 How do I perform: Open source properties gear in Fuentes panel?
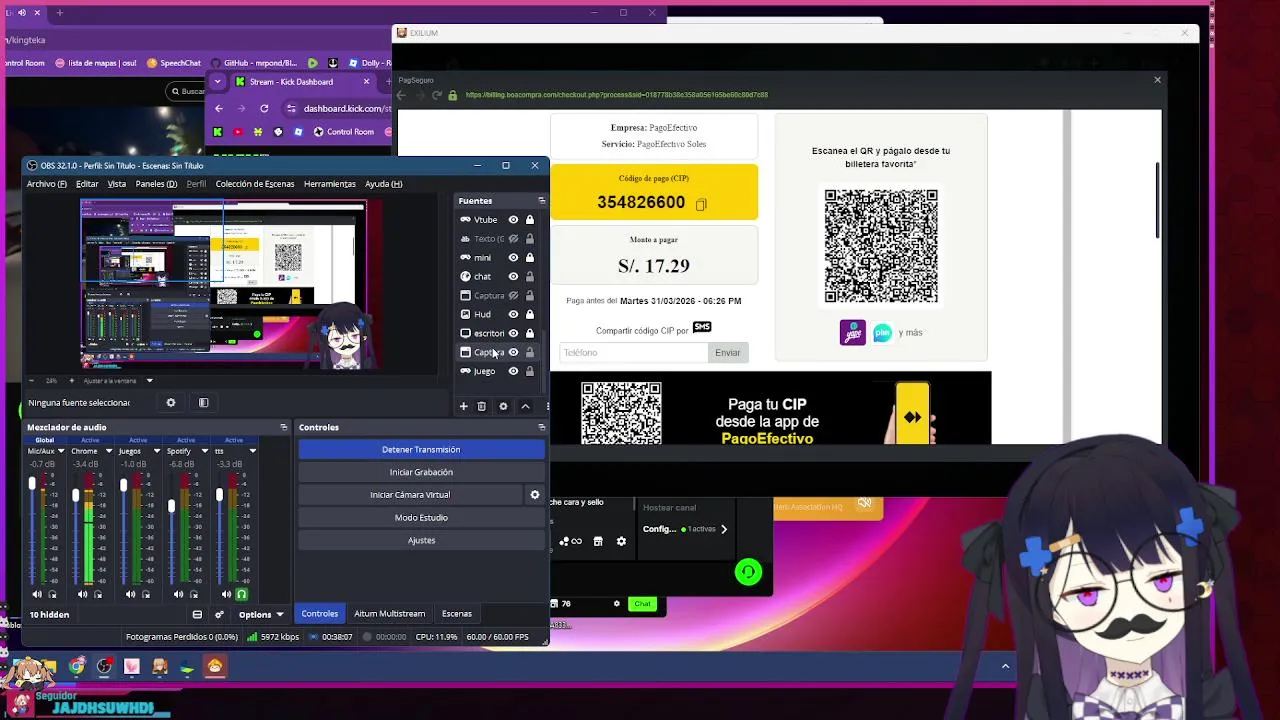[x=503, y=406]
